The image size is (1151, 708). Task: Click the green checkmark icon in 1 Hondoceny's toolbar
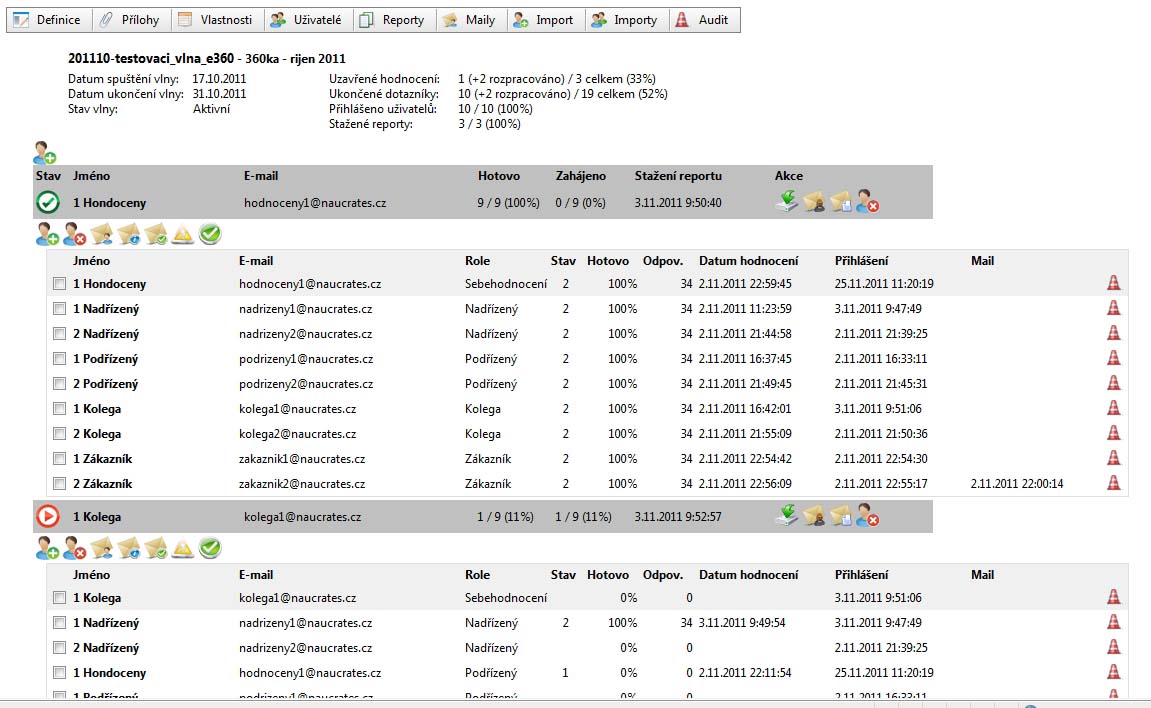click(209, 235)
